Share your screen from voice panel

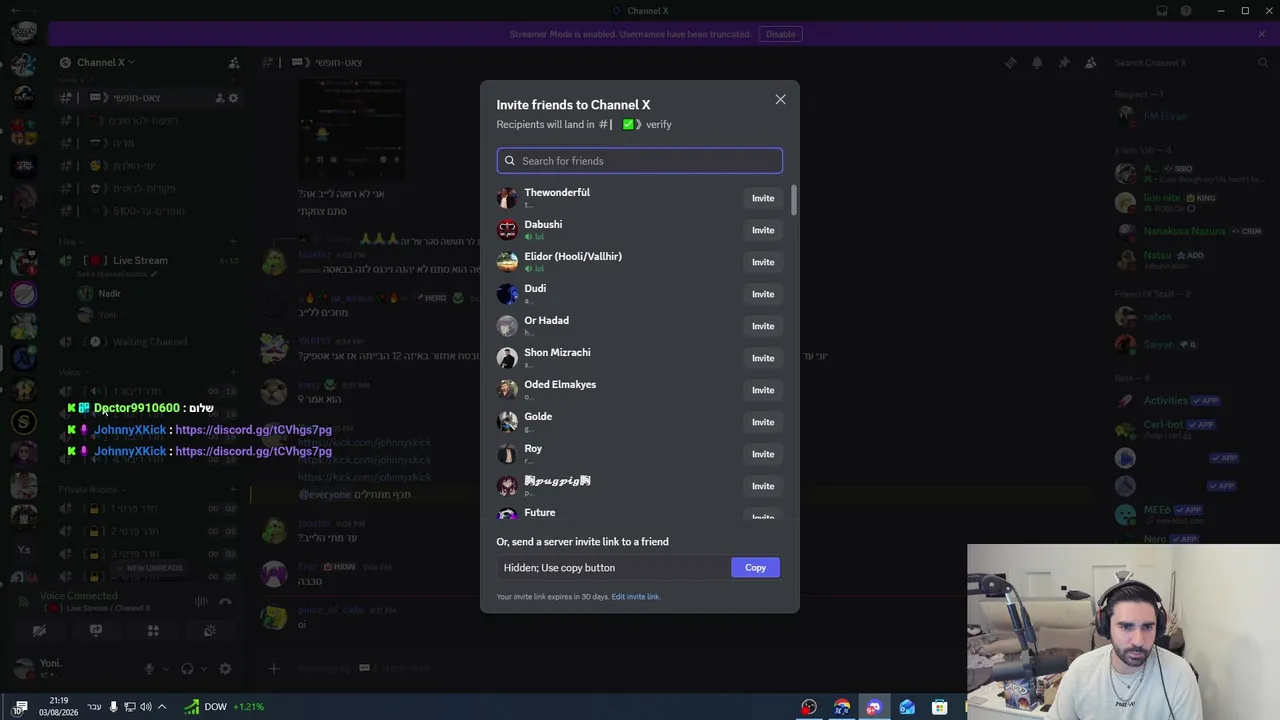click(x=96, y=631)
